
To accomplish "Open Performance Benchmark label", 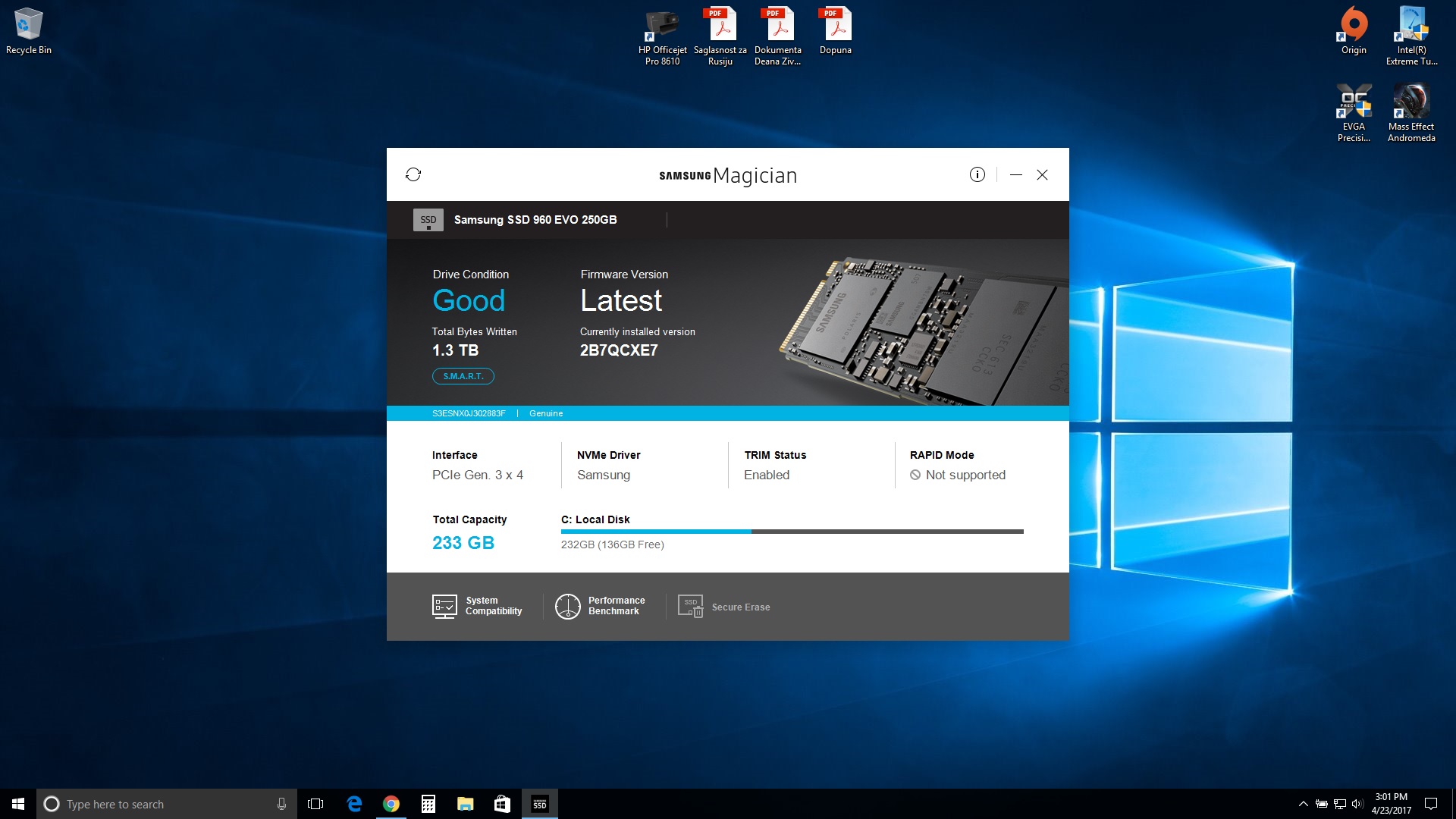I will [x=617, y=606].
